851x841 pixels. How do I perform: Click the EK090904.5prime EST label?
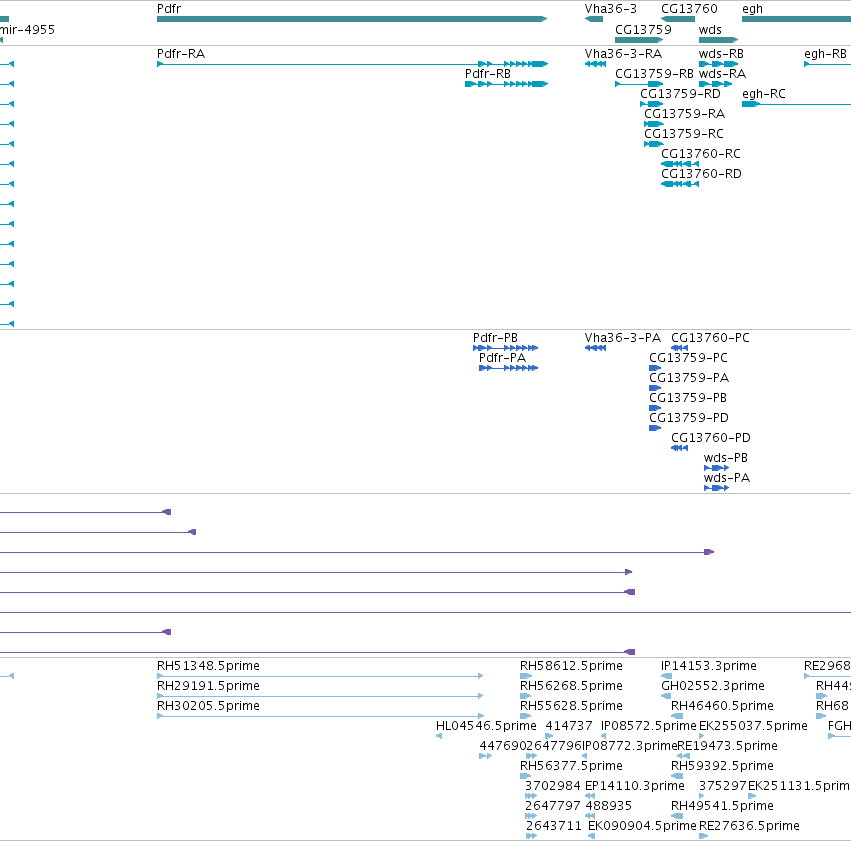642,826
